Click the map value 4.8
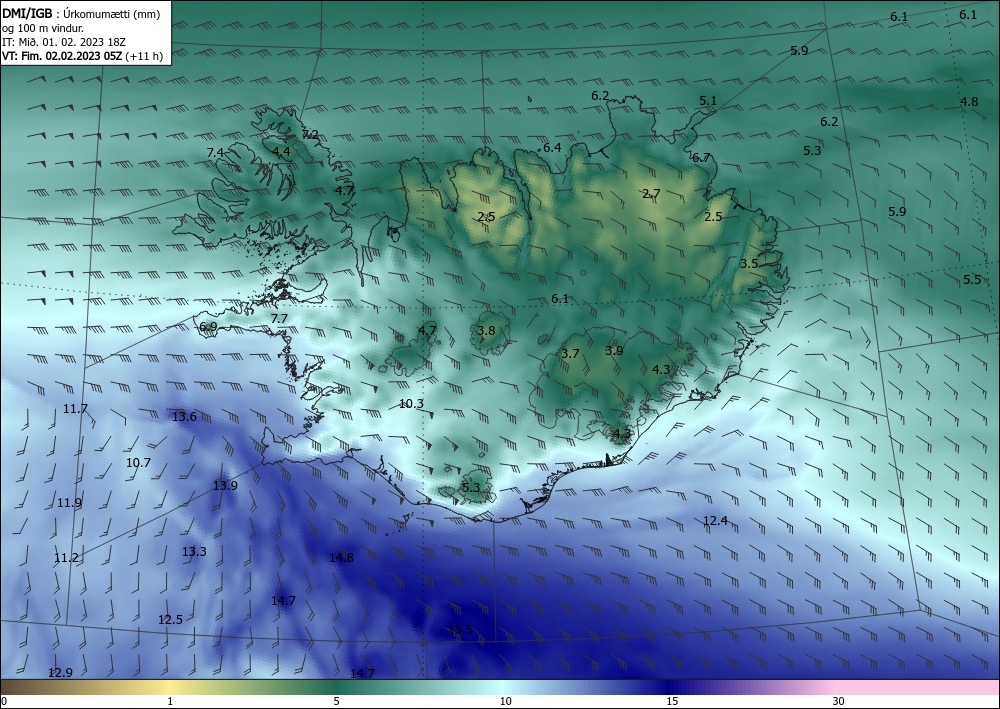This screenshot has height=709, width=1000. point(969,101)
